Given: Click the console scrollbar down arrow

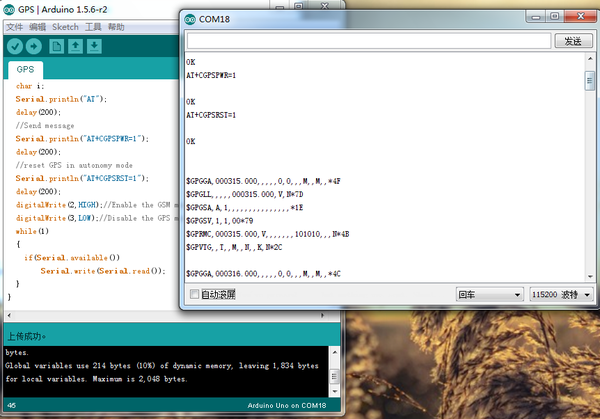Looking at the screenshot, I should click(334, 391).
